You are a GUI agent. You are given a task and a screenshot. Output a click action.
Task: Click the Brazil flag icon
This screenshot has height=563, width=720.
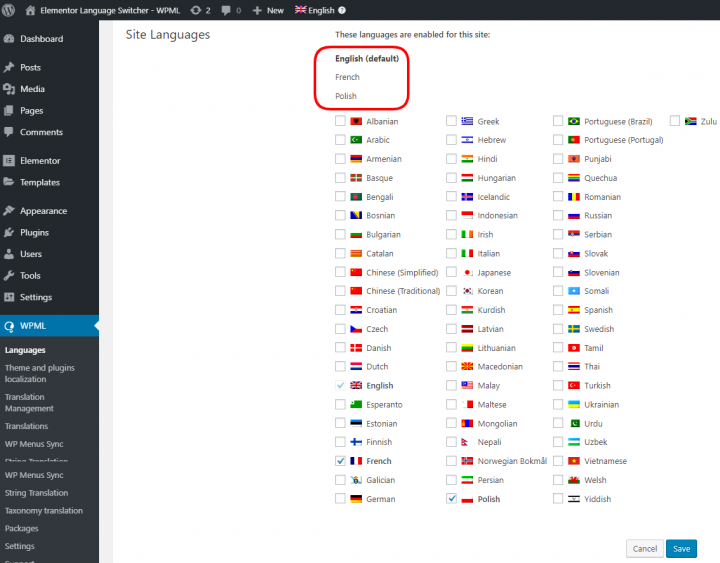click(574, 121)
